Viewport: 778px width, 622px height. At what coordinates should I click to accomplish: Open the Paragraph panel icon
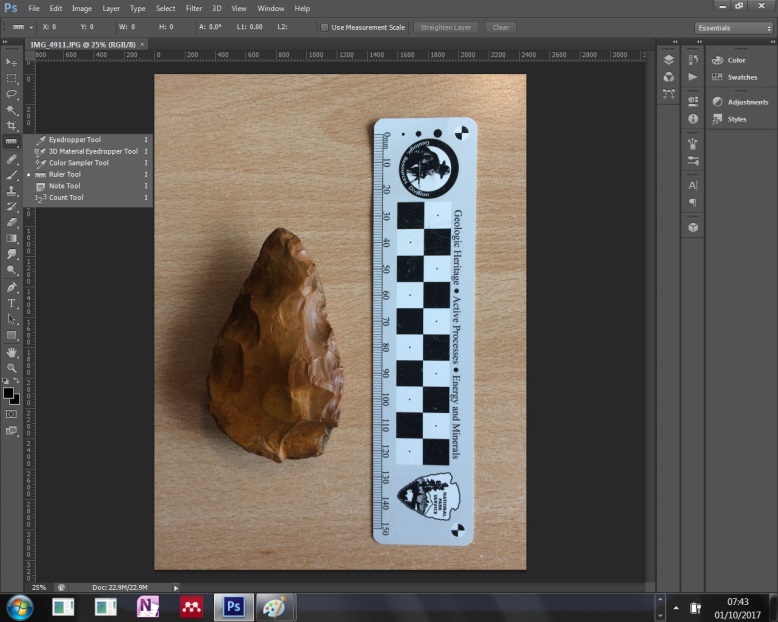point(693,202)
